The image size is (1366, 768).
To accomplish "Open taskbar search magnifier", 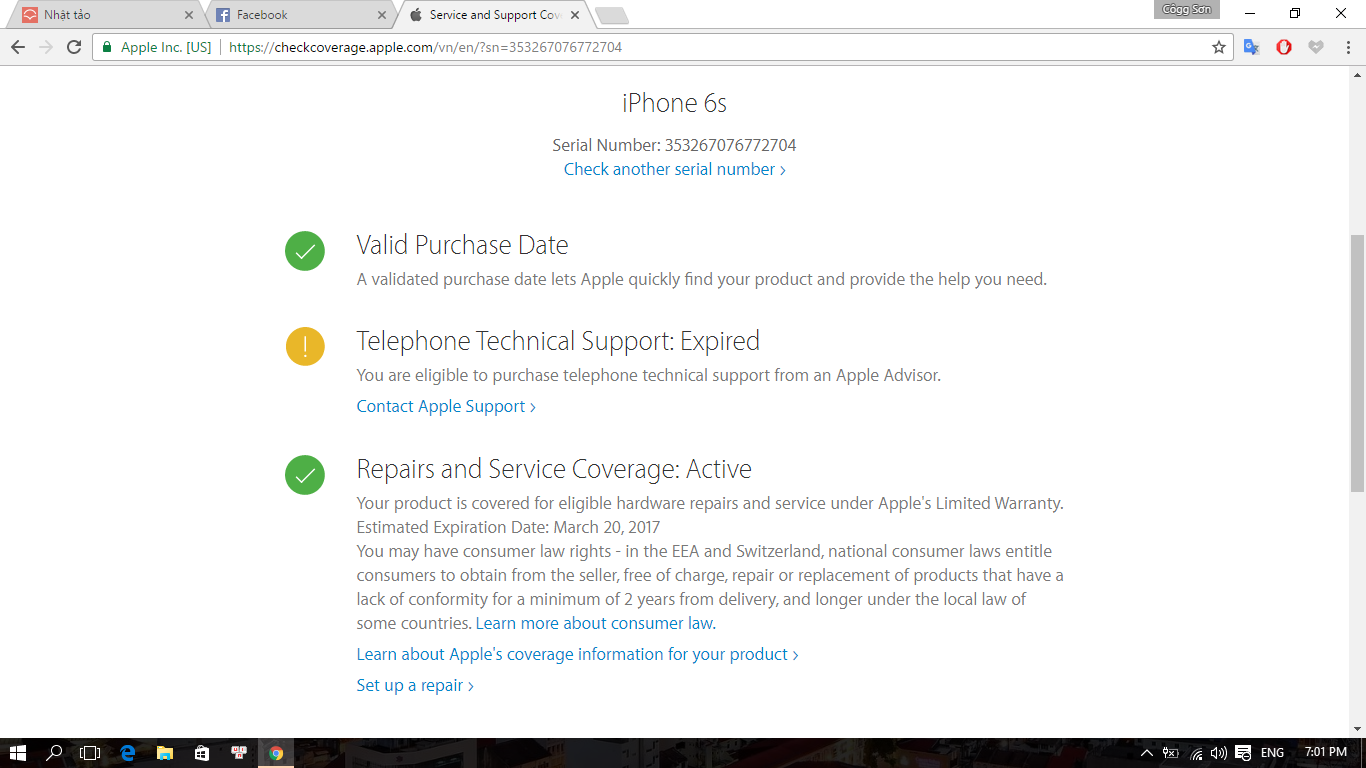I will click(x=54, y=753).
